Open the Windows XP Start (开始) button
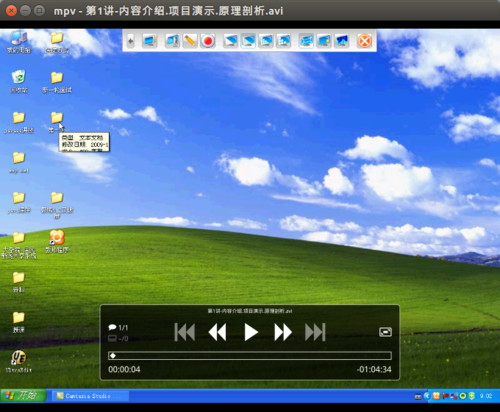Screen dimensions: 500x412 (x=23, y=396)
